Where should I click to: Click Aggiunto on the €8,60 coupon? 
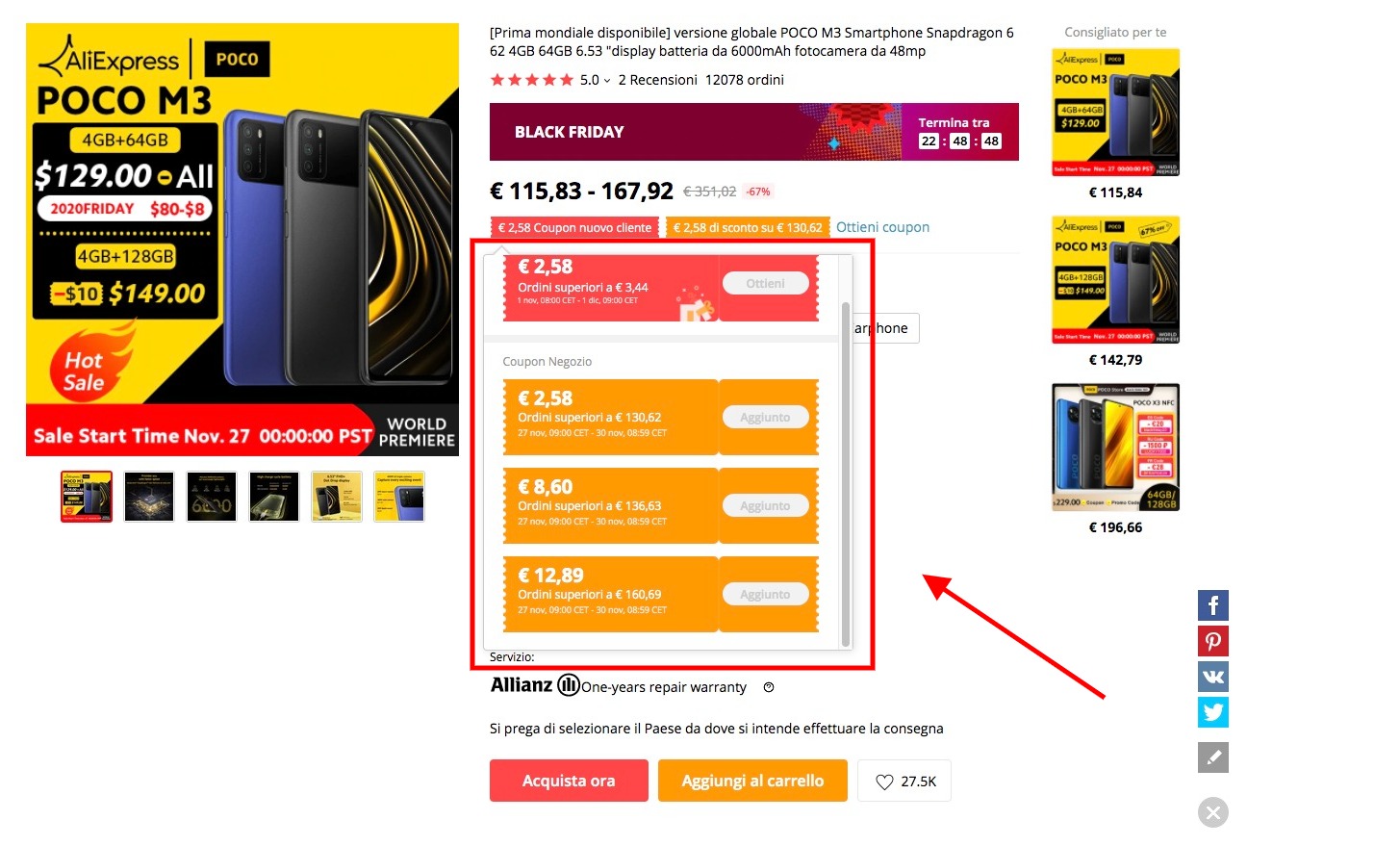point(765,506)
